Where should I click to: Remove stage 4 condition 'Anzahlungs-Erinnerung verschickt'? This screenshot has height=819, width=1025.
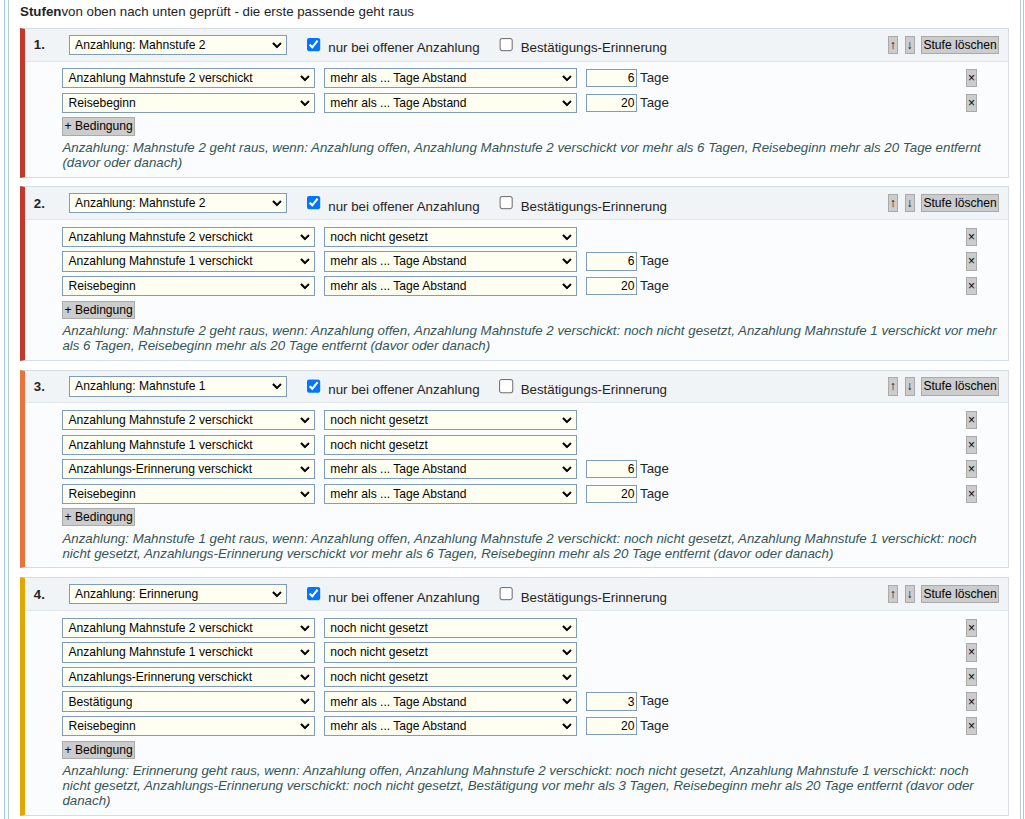coord(971,677)
